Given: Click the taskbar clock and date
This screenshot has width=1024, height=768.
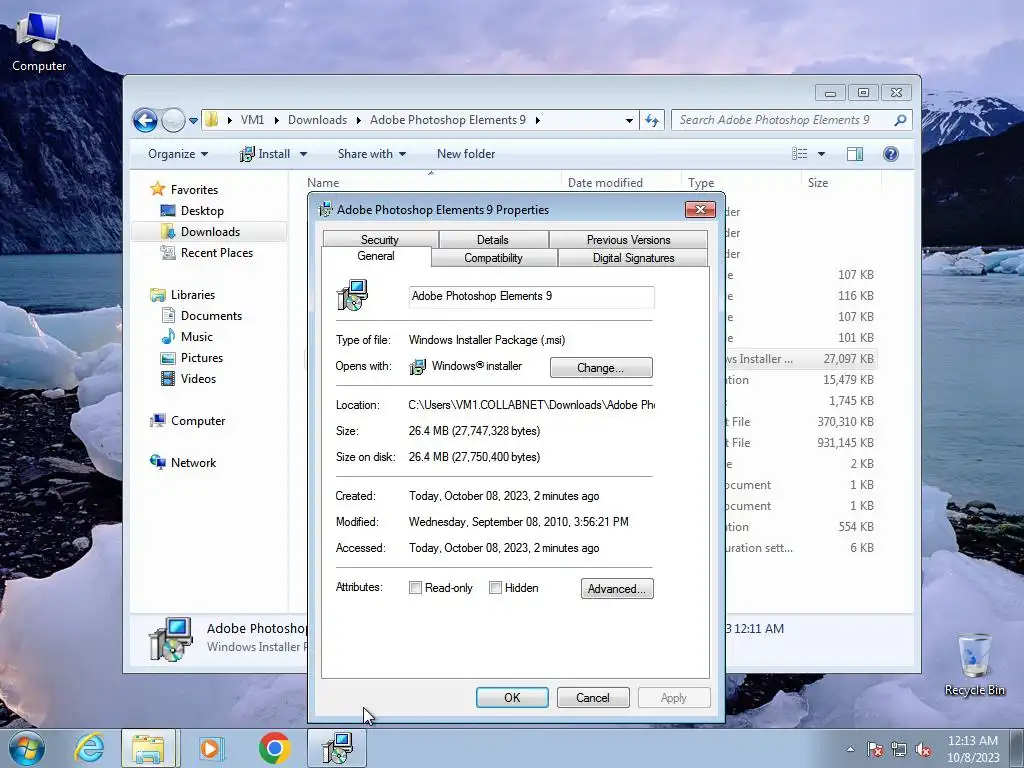Looking at the screenshot, I should [973, 749].
